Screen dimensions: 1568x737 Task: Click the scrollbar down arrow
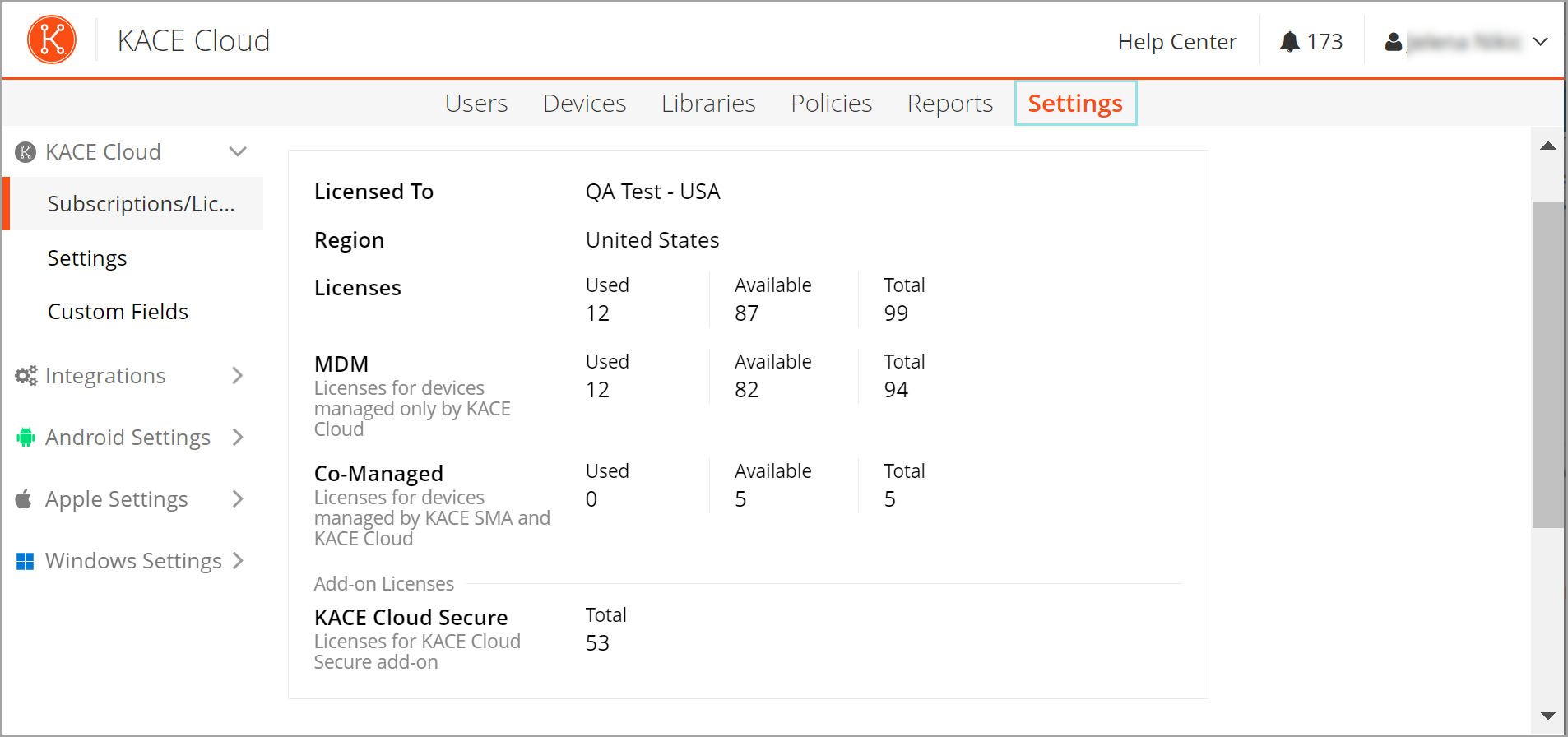coord(1547,716)
